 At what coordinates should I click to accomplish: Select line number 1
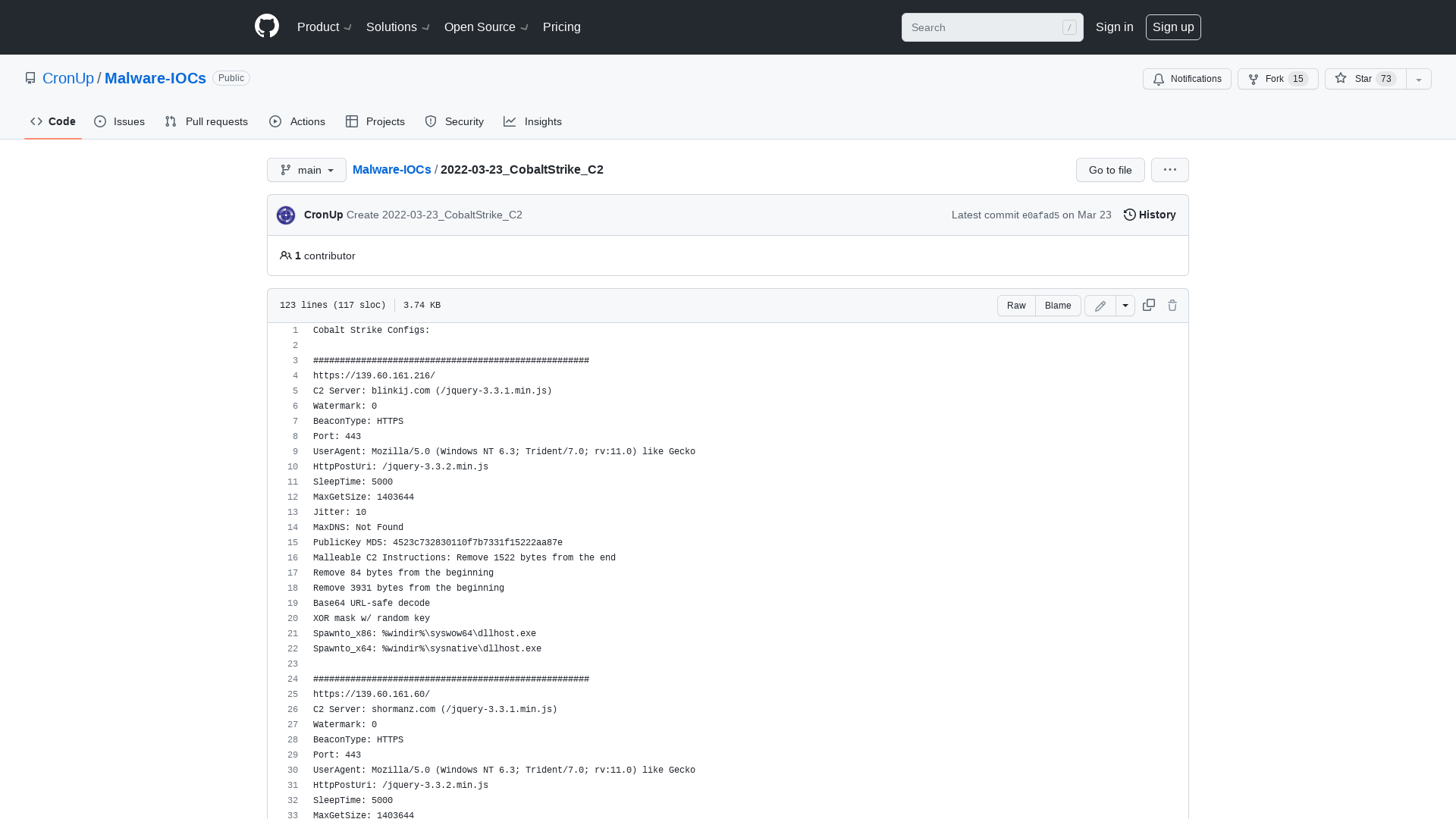pos(295,331)
